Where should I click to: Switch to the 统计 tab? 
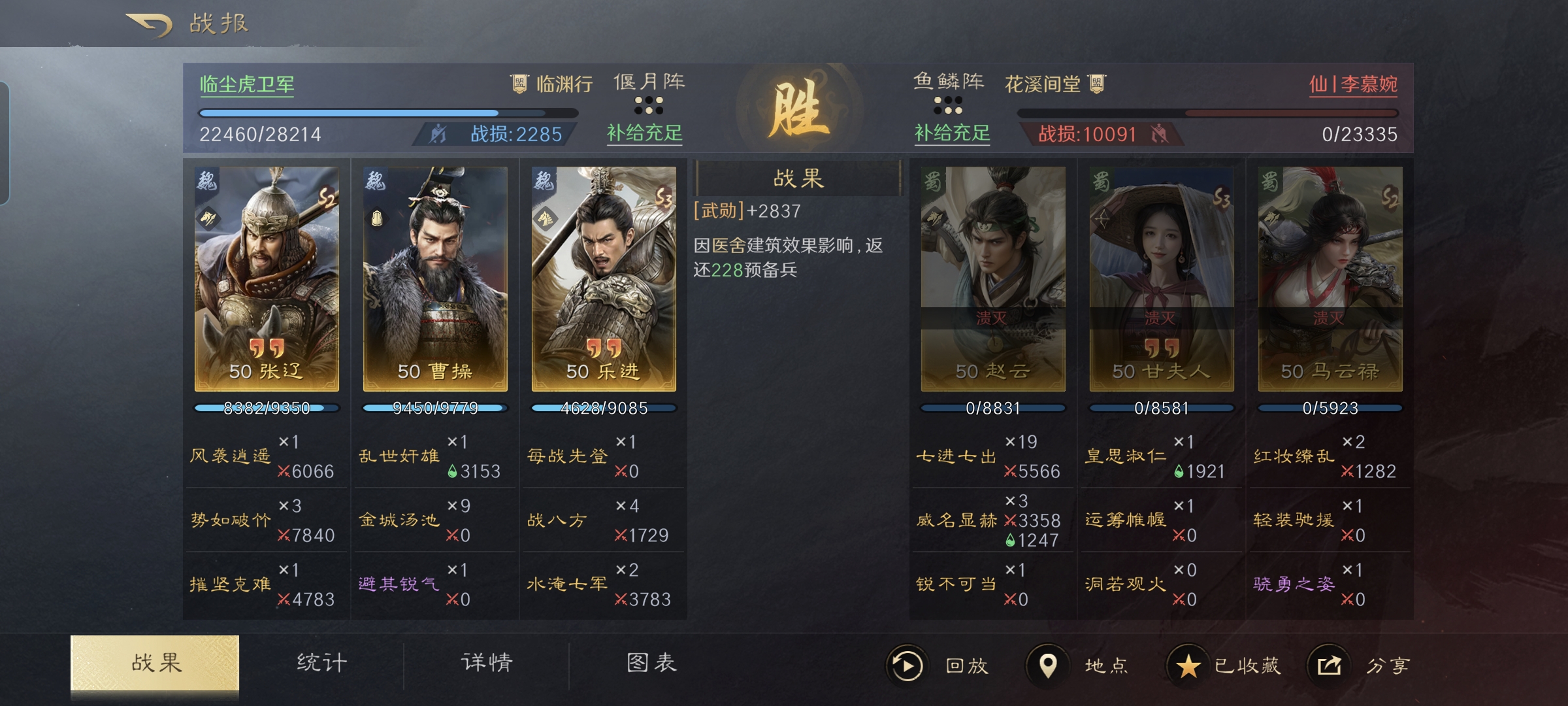(x=321, y=663)
